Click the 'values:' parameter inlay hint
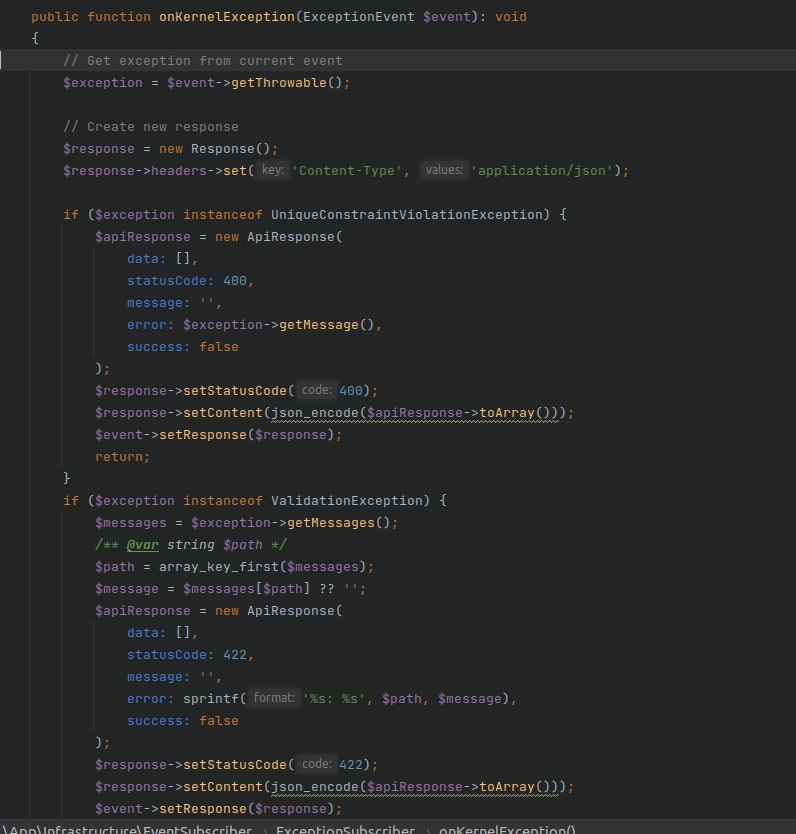 pyautogui.click(x=444, y=170)
